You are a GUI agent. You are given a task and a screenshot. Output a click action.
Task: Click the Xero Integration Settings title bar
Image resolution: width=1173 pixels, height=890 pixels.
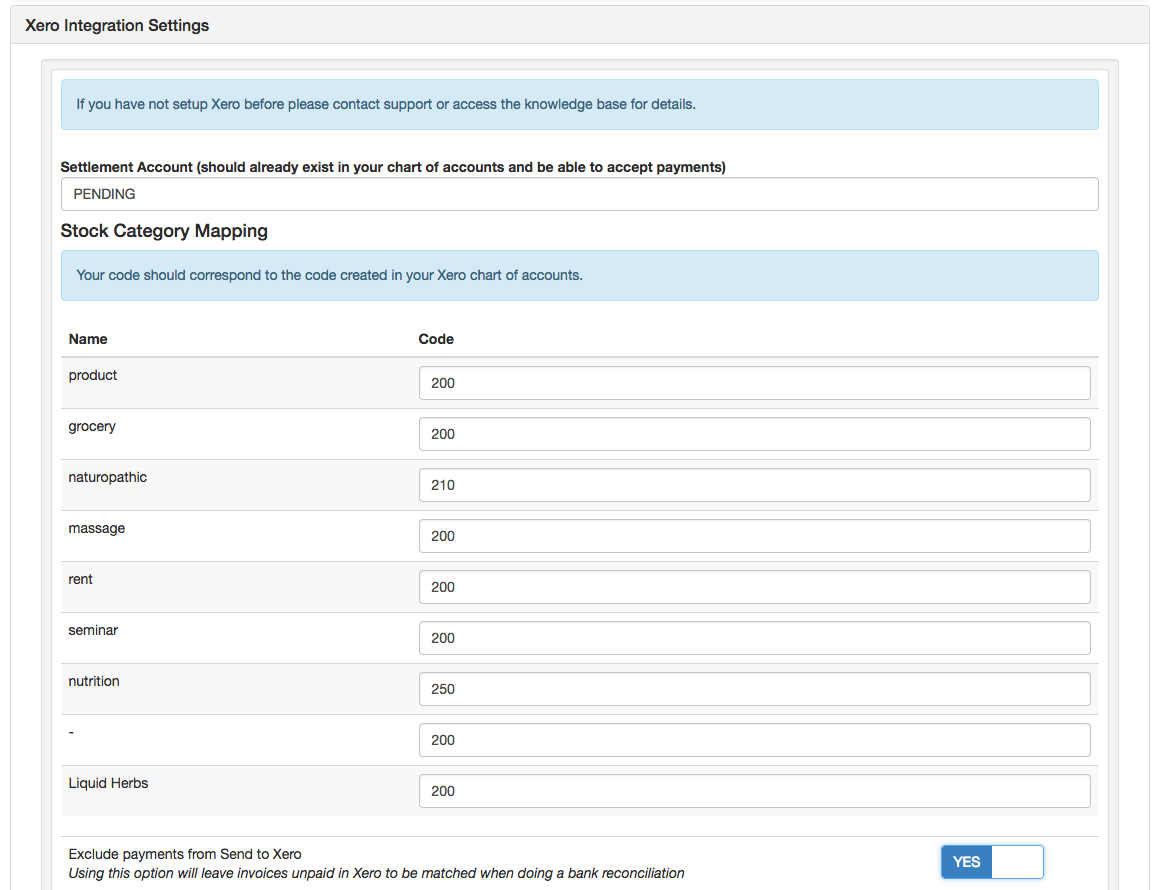[117, 24]
